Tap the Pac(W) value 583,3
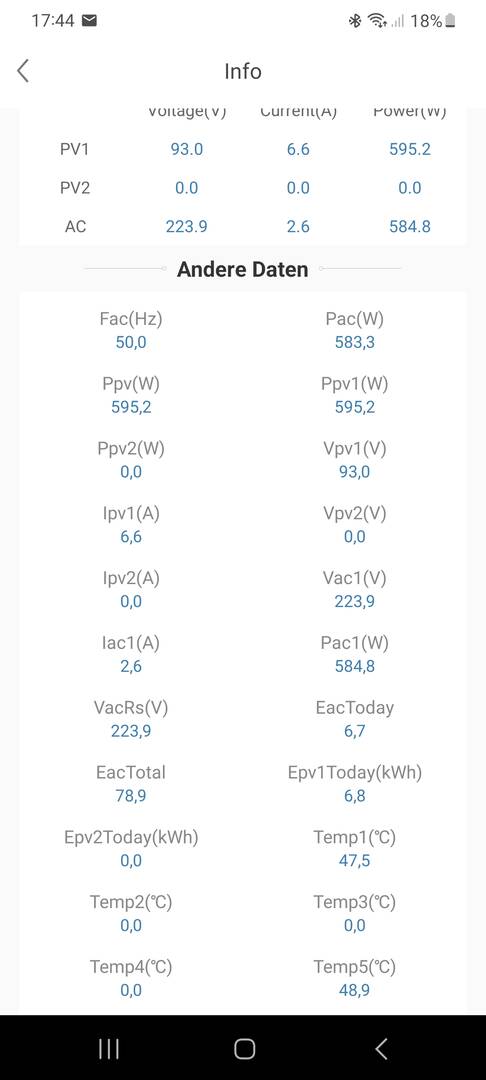The image size is (486, 1080). coord(355,342)
